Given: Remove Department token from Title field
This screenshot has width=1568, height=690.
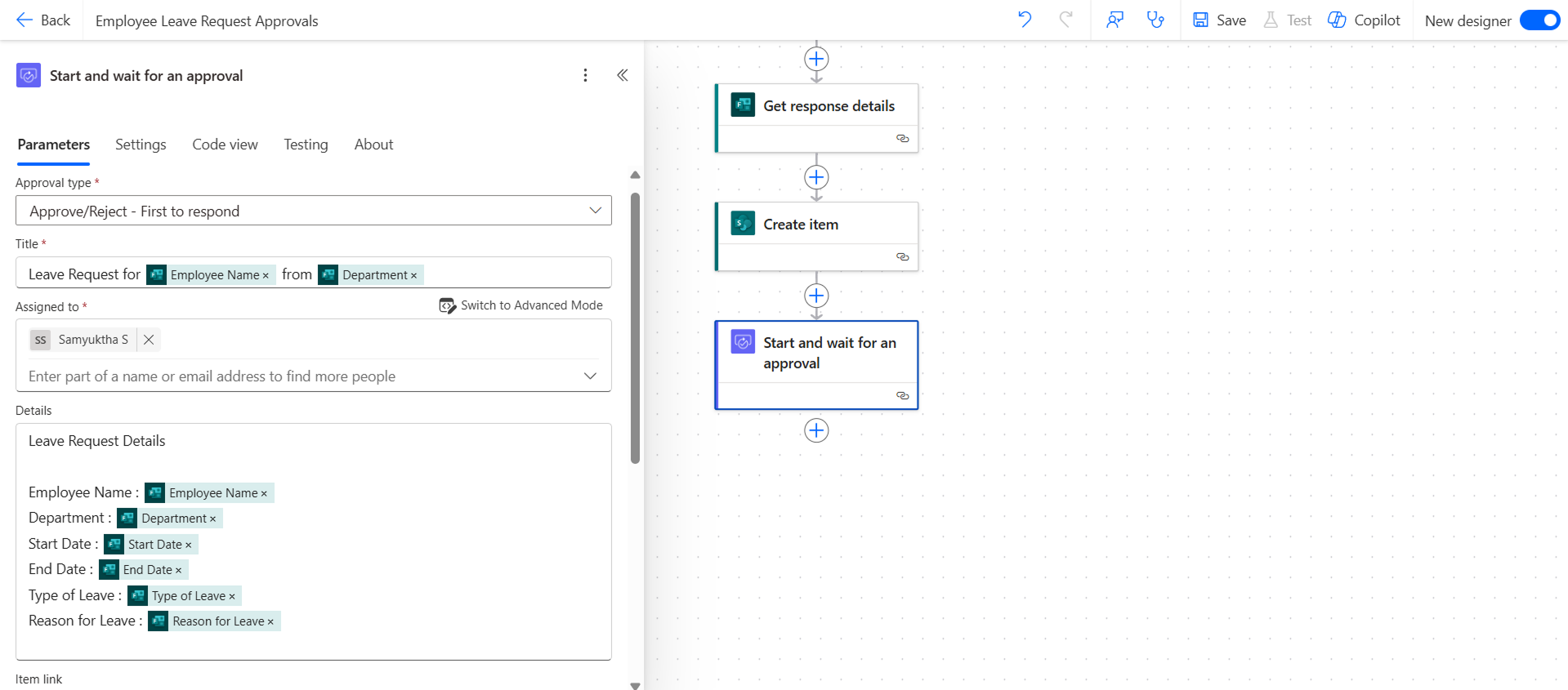Looking at the screenshot, I should (x=413, y=275).
